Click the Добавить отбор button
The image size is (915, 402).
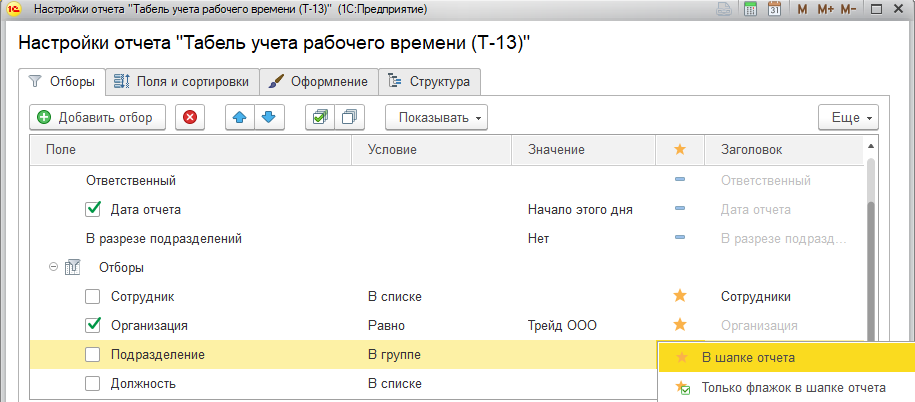click(x=96, y=117)
